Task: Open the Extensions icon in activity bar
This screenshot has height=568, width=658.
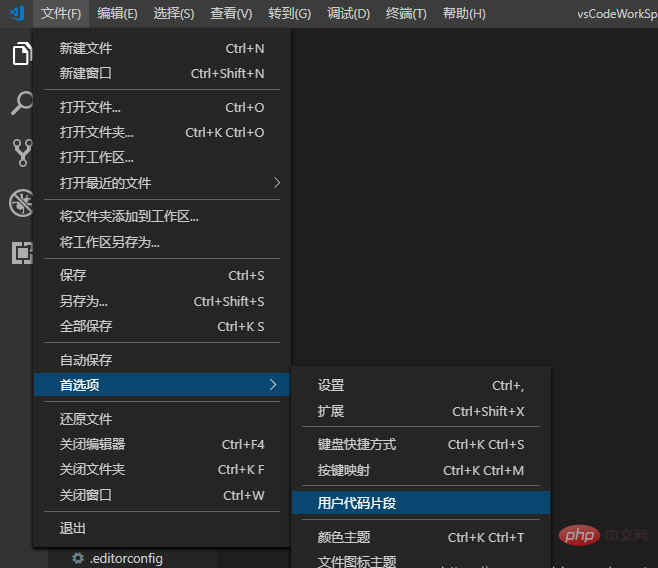Action: (22, 253)
